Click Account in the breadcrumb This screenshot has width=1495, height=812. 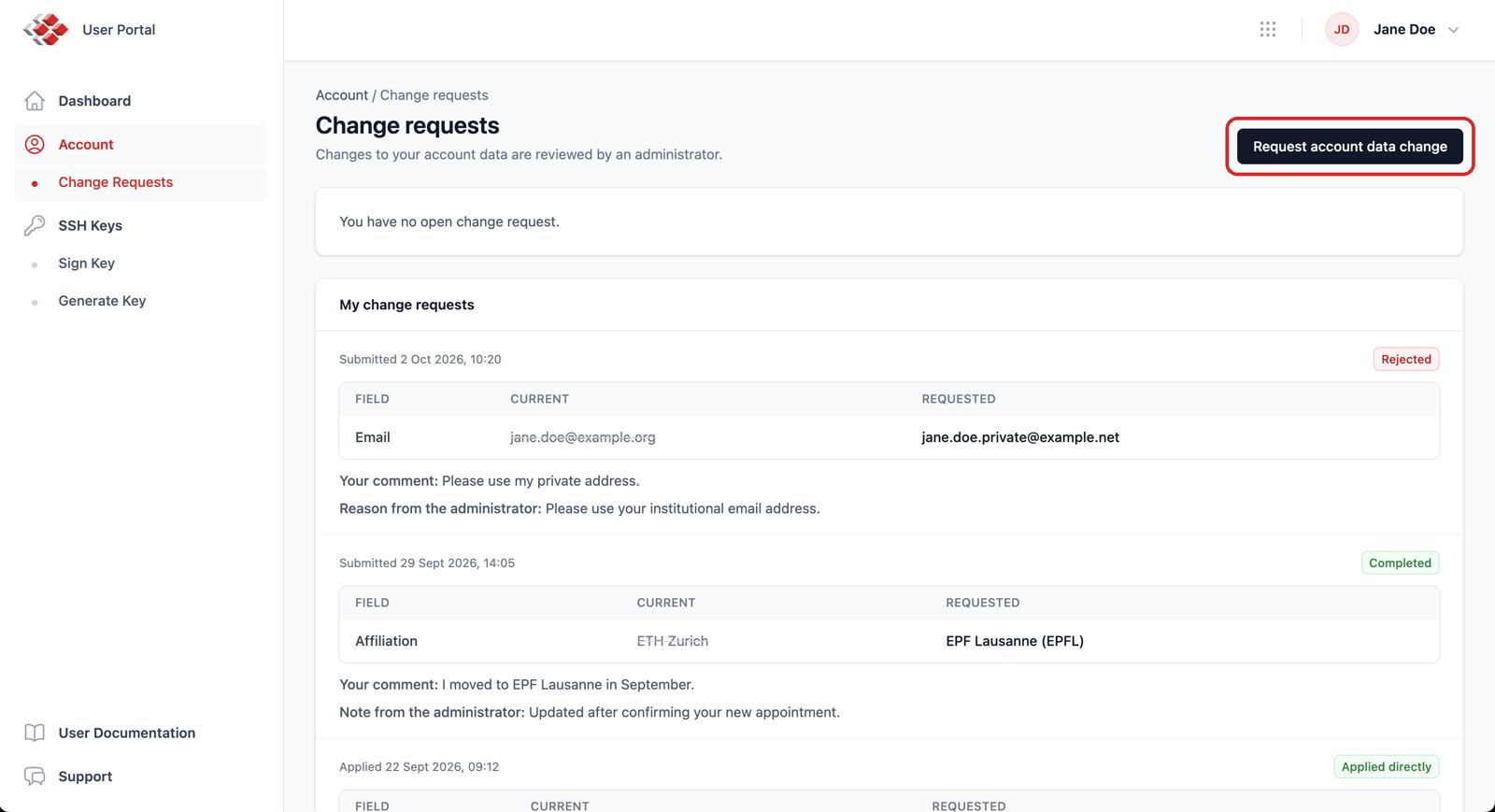click(342, 95)
